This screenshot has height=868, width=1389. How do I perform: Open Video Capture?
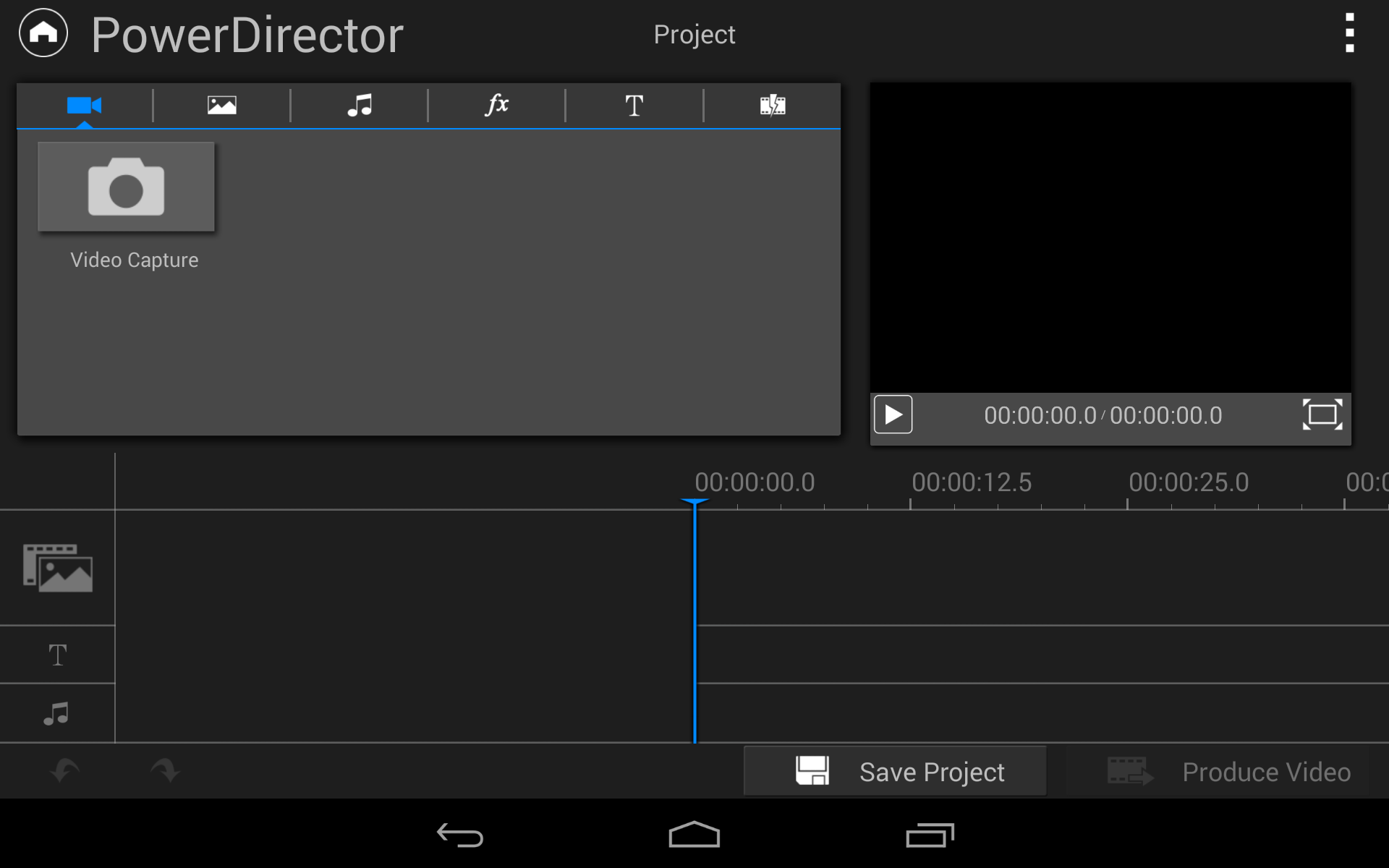126,187
